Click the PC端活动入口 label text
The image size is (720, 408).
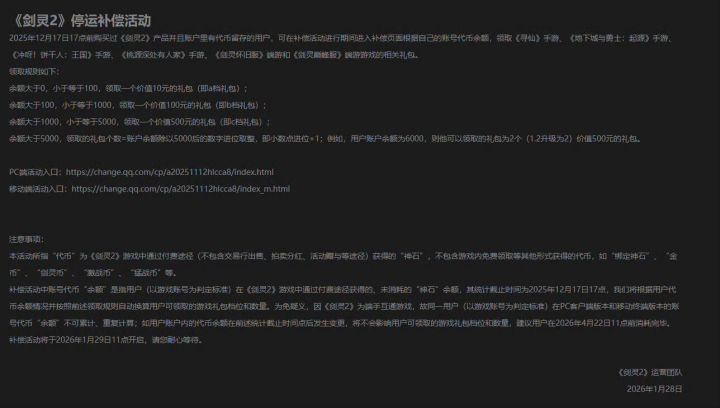[x=35, y=172]
